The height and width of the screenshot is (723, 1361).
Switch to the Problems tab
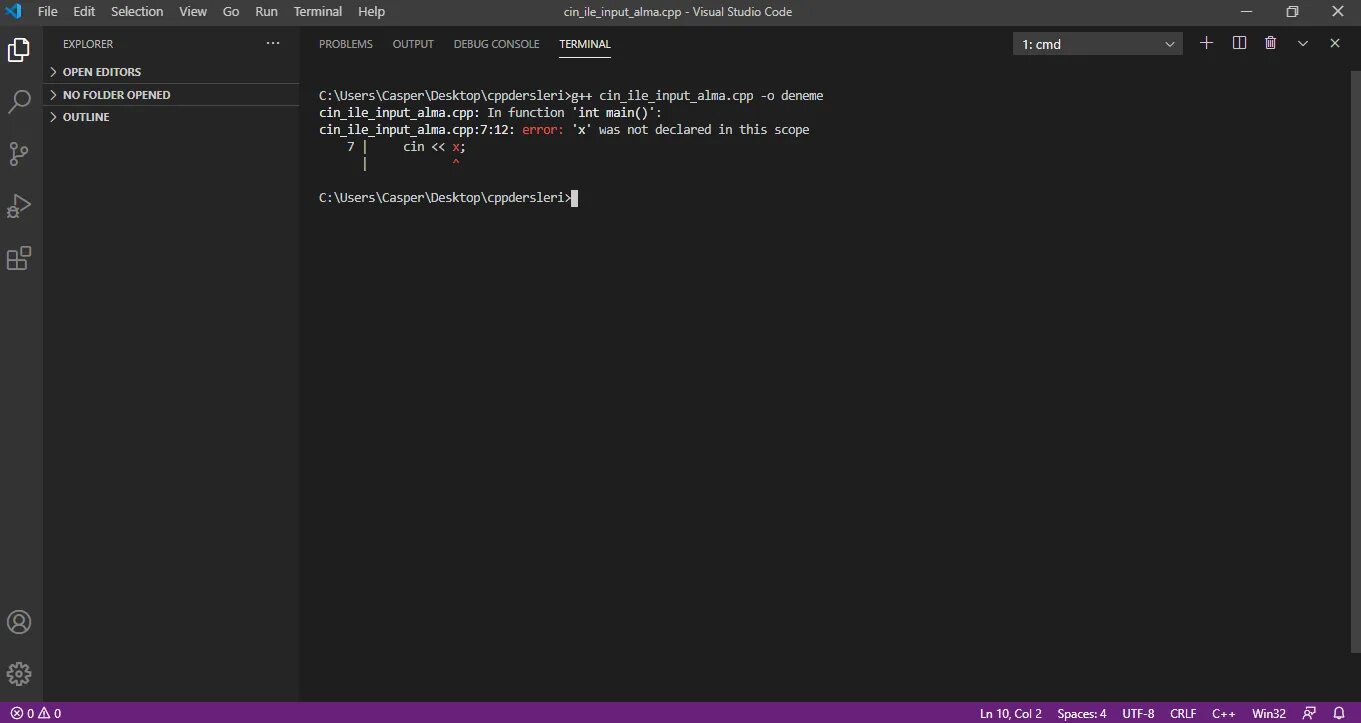[346, 44]
